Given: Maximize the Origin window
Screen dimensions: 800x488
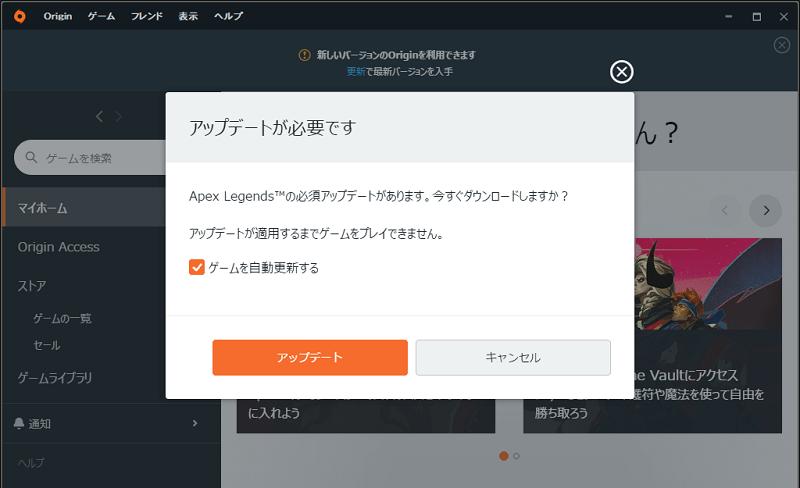Looking at the screenshot, I should [757, 16].
